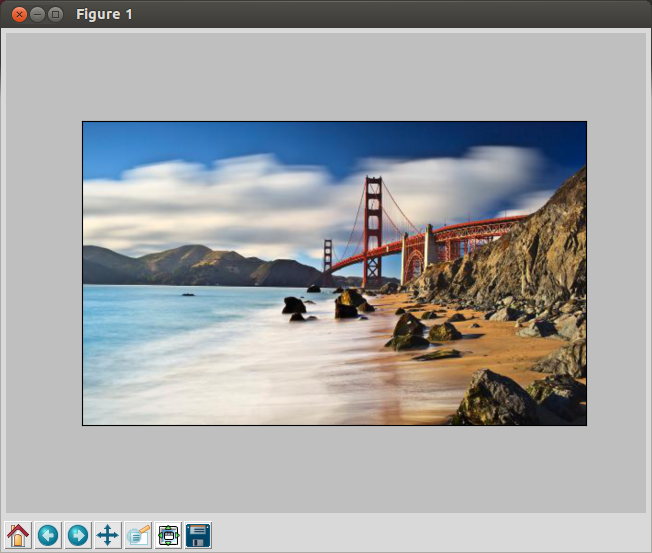
Task: Minimize the Figure 1 window
Action: 37,14
